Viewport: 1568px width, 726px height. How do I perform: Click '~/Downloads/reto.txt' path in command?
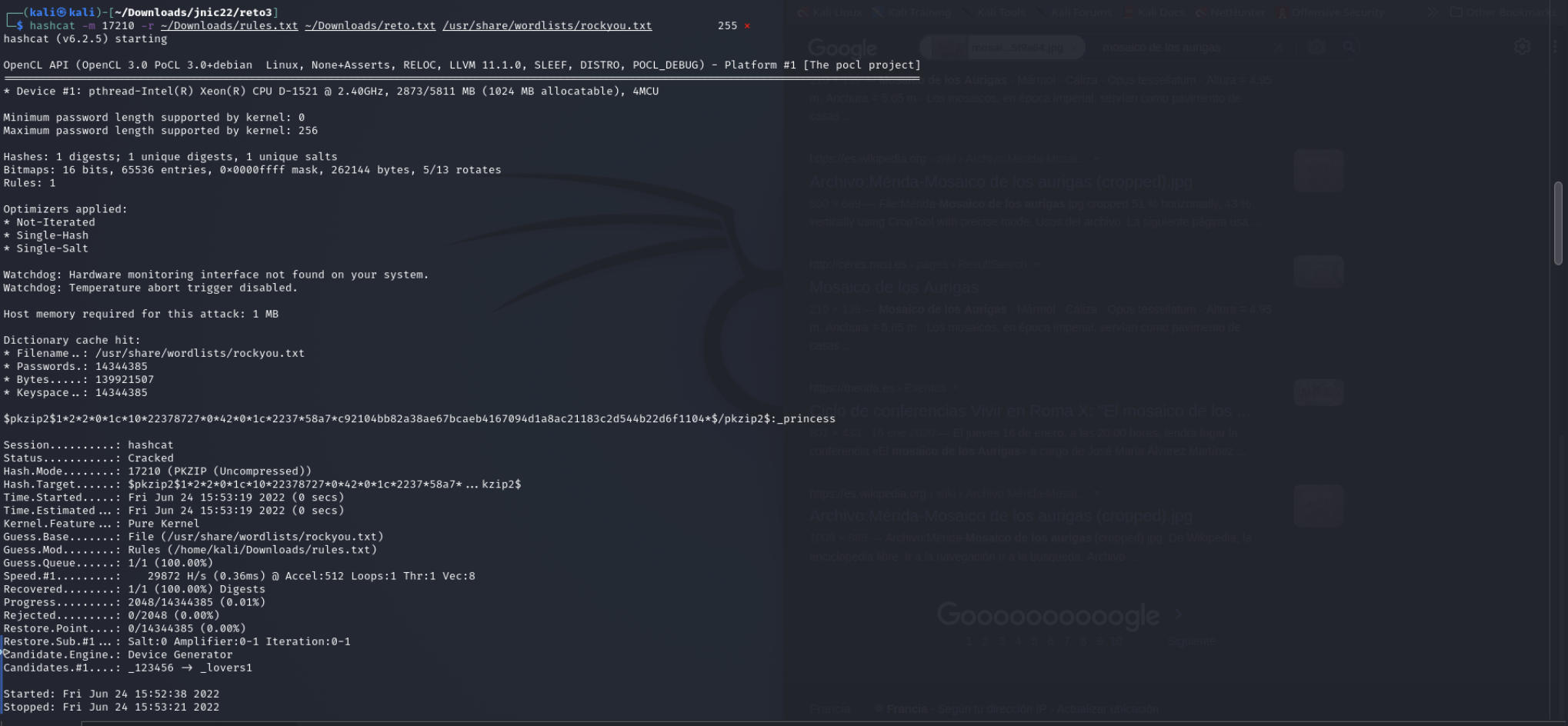pos(370,26)
